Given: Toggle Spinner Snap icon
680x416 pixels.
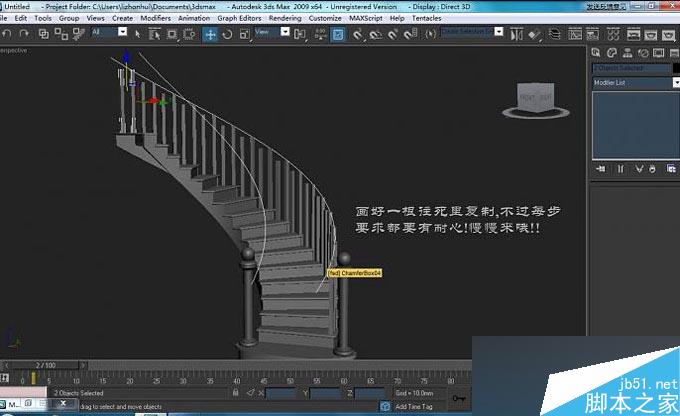Looking at the screenshot, I should (x=411, y=34).
